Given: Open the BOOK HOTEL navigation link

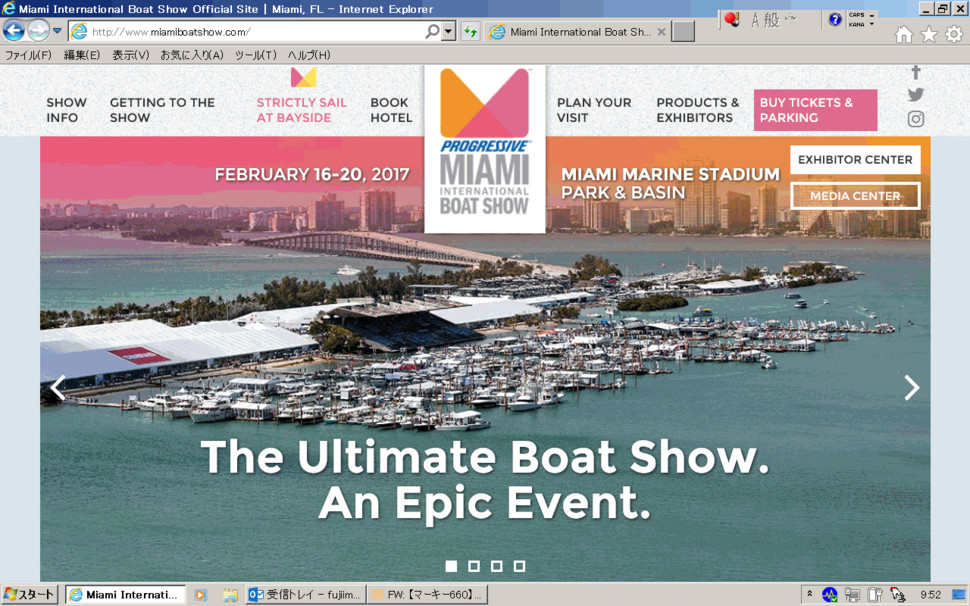Looking at the screenshot, I should [x=391, y=110].
